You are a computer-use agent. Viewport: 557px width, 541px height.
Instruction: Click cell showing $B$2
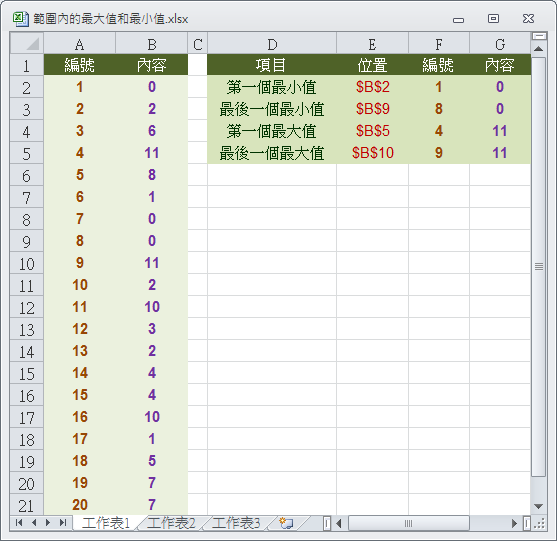372,87
